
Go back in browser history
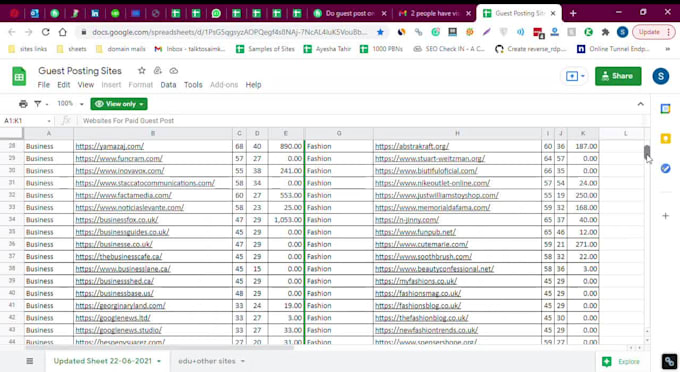(x=12, y=32)
